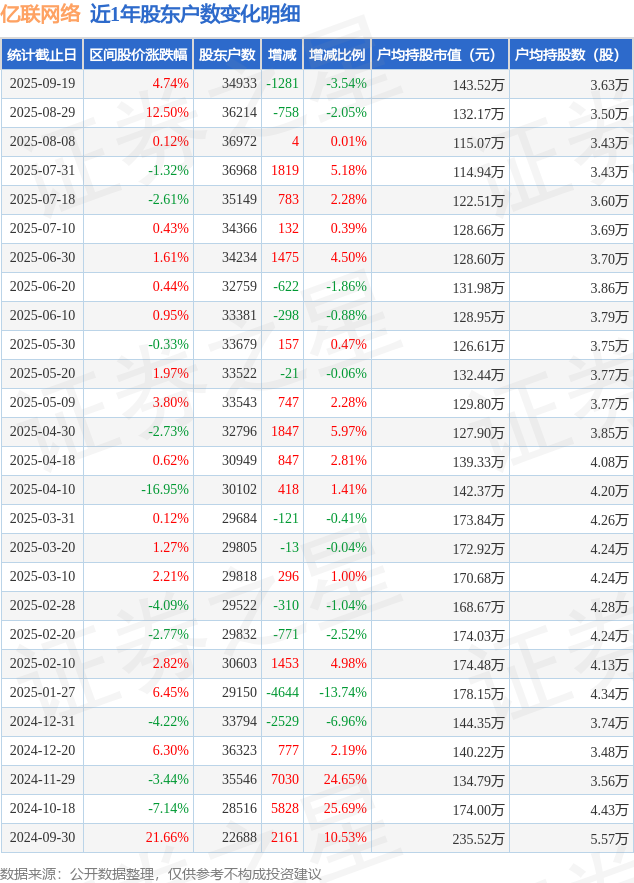
Task: Click the 股东户数 column header
Action: coord(227,55)
